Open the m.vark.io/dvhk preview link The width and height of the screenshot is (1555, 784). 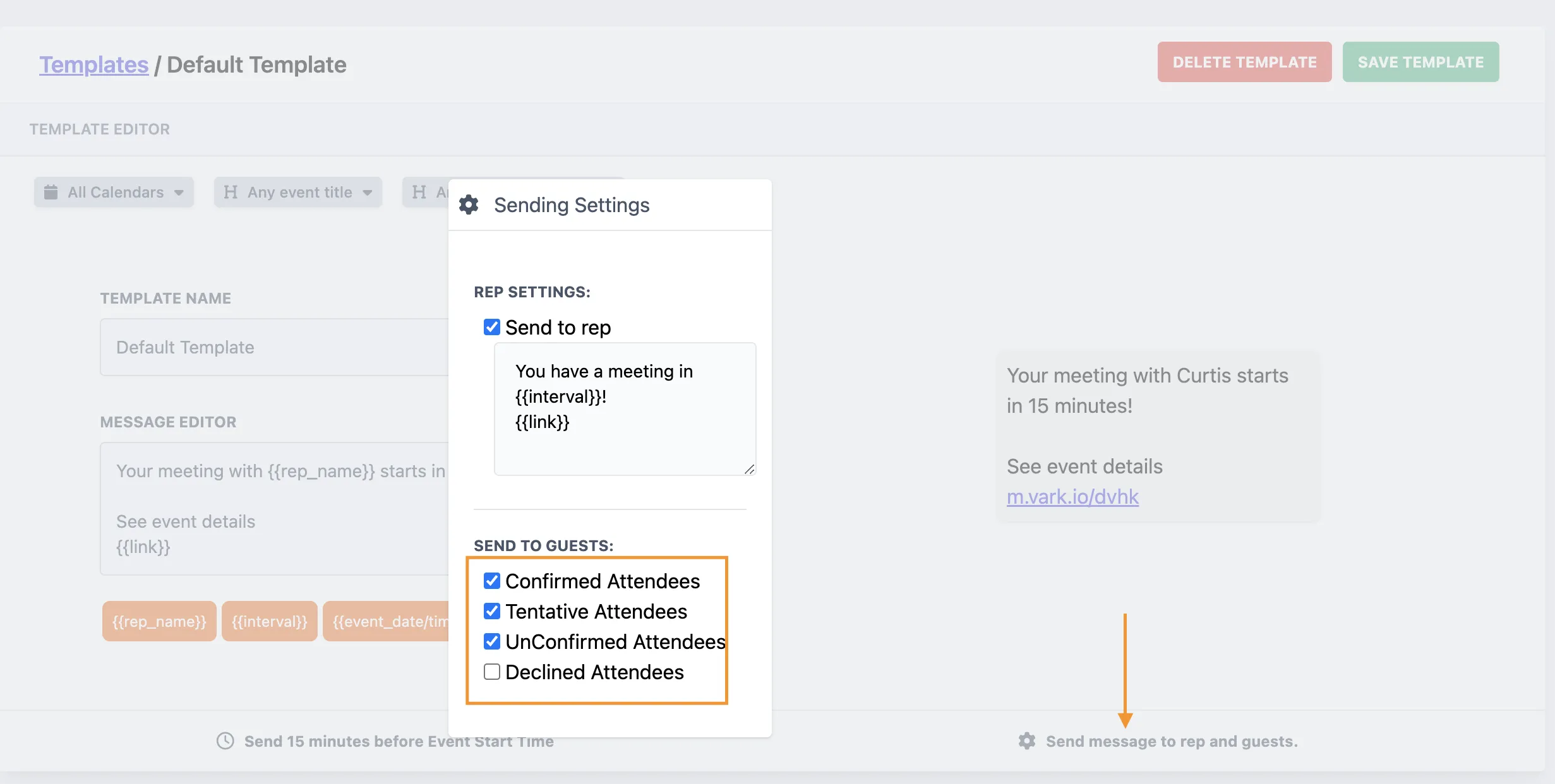point(1072,497)
